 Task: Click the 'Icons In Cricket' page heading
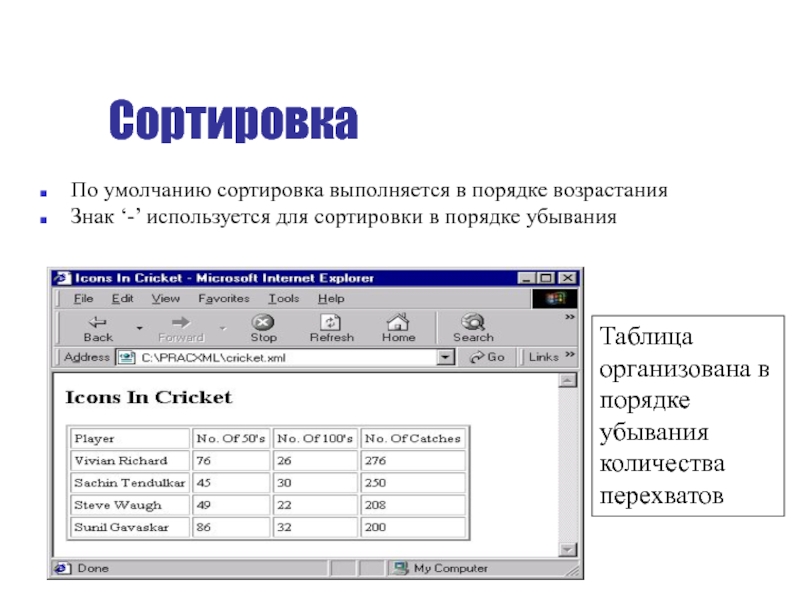pos(148,397)
